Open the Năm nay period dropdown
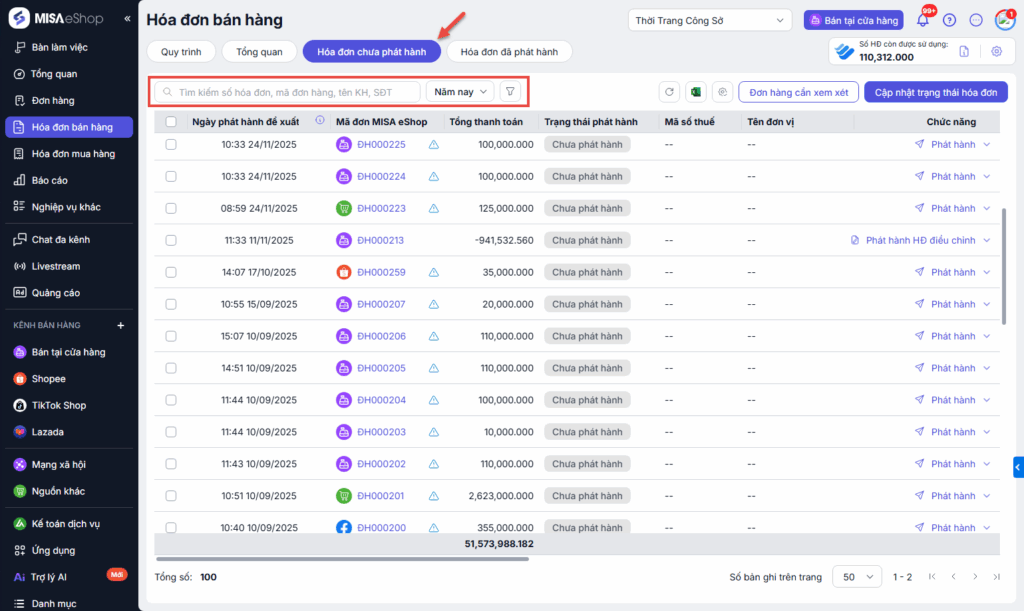This screenshot has width=1024, height=611. (460, 92)
